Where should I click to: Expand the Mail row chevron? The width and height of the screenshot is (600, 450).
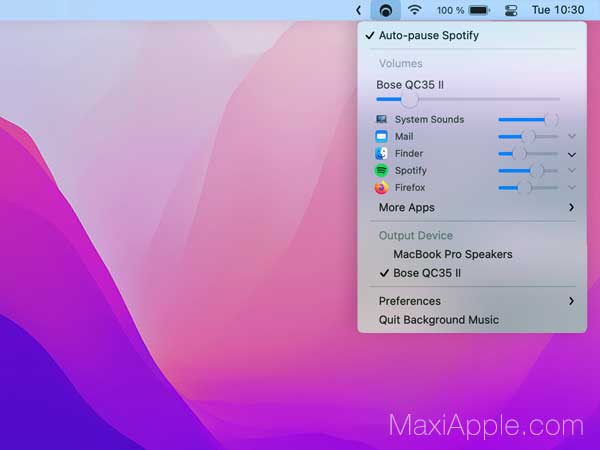572,136
